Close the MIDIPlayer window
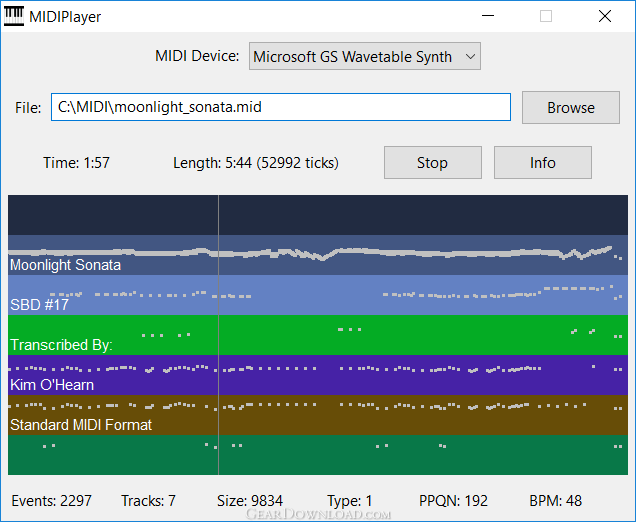 tap(605, 16)
